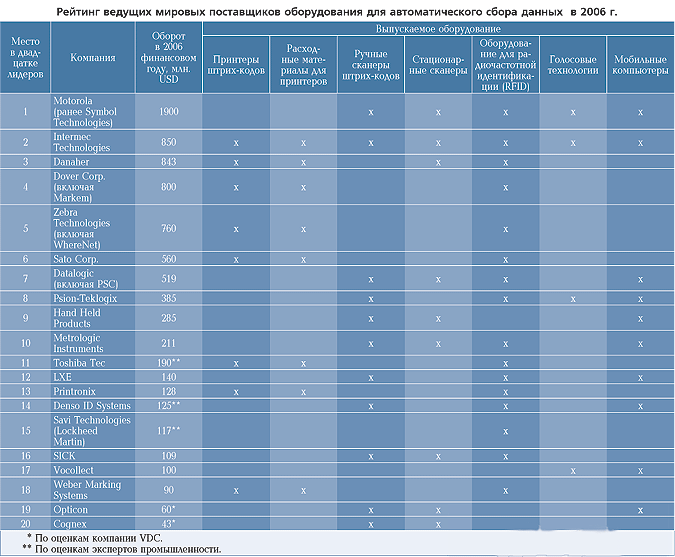Click the turnover value 109

(169, 456)
